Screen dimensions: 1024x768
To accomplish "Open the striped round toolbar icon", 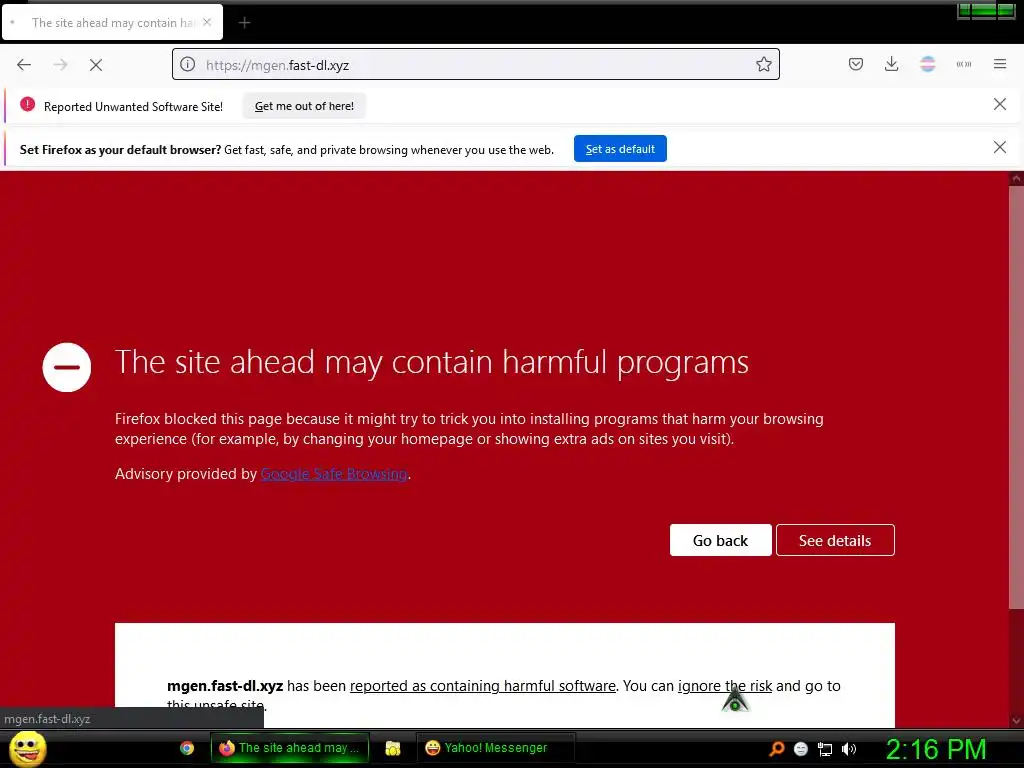I will tap(927, 64).
